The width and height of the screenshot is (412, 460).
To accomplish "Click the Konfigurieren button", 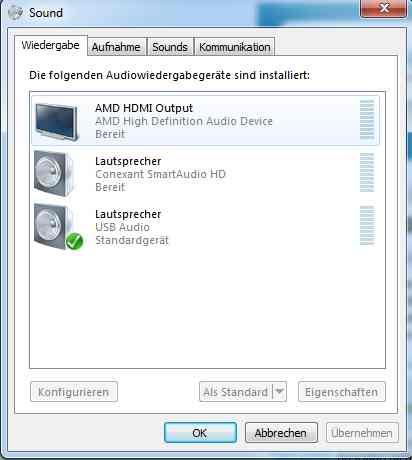I will tap(74, 392).
